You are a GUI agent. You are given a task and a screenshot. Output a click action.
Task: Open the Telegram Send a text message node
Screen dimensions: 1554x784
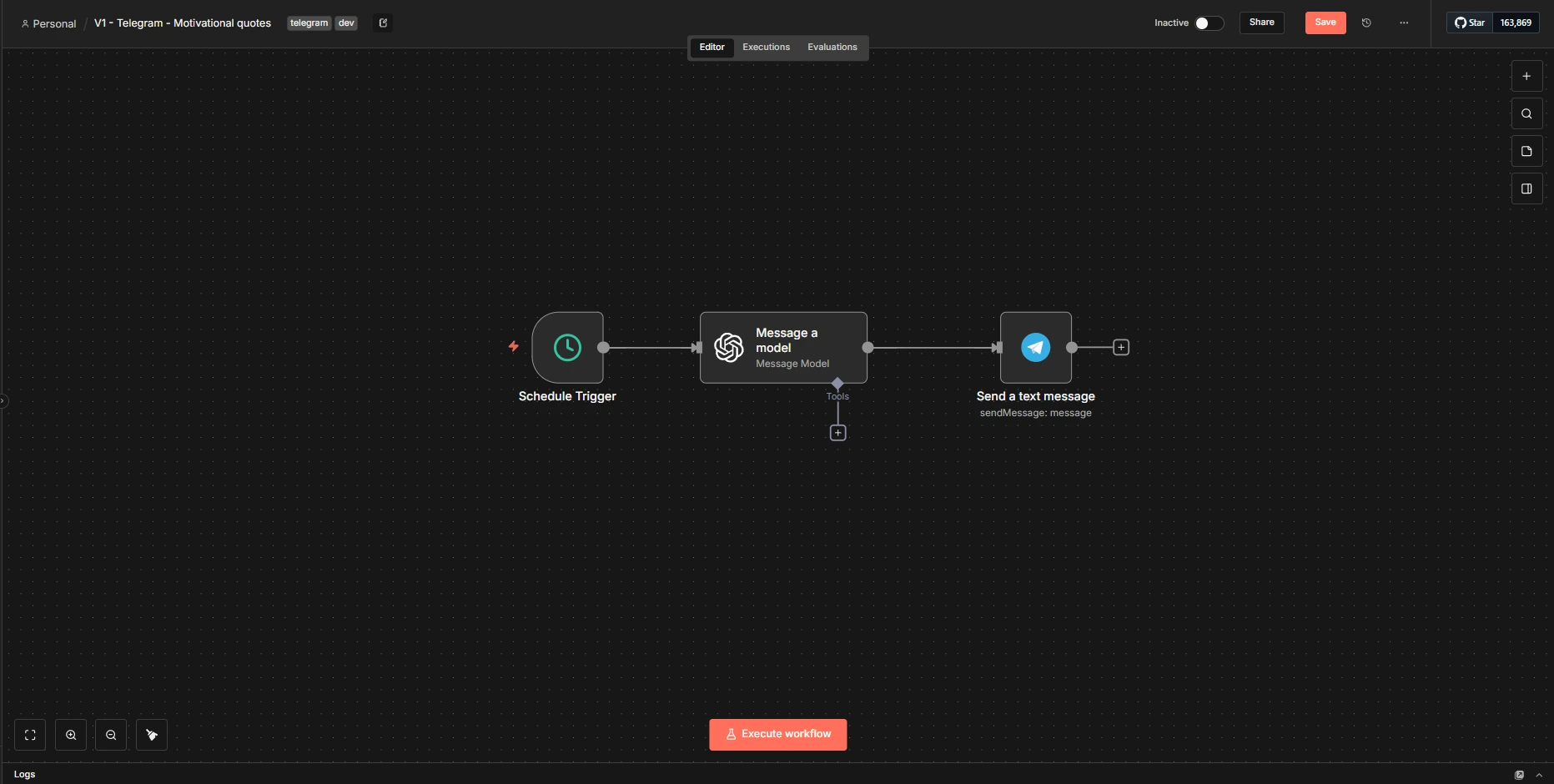[x=1035, y=348]
